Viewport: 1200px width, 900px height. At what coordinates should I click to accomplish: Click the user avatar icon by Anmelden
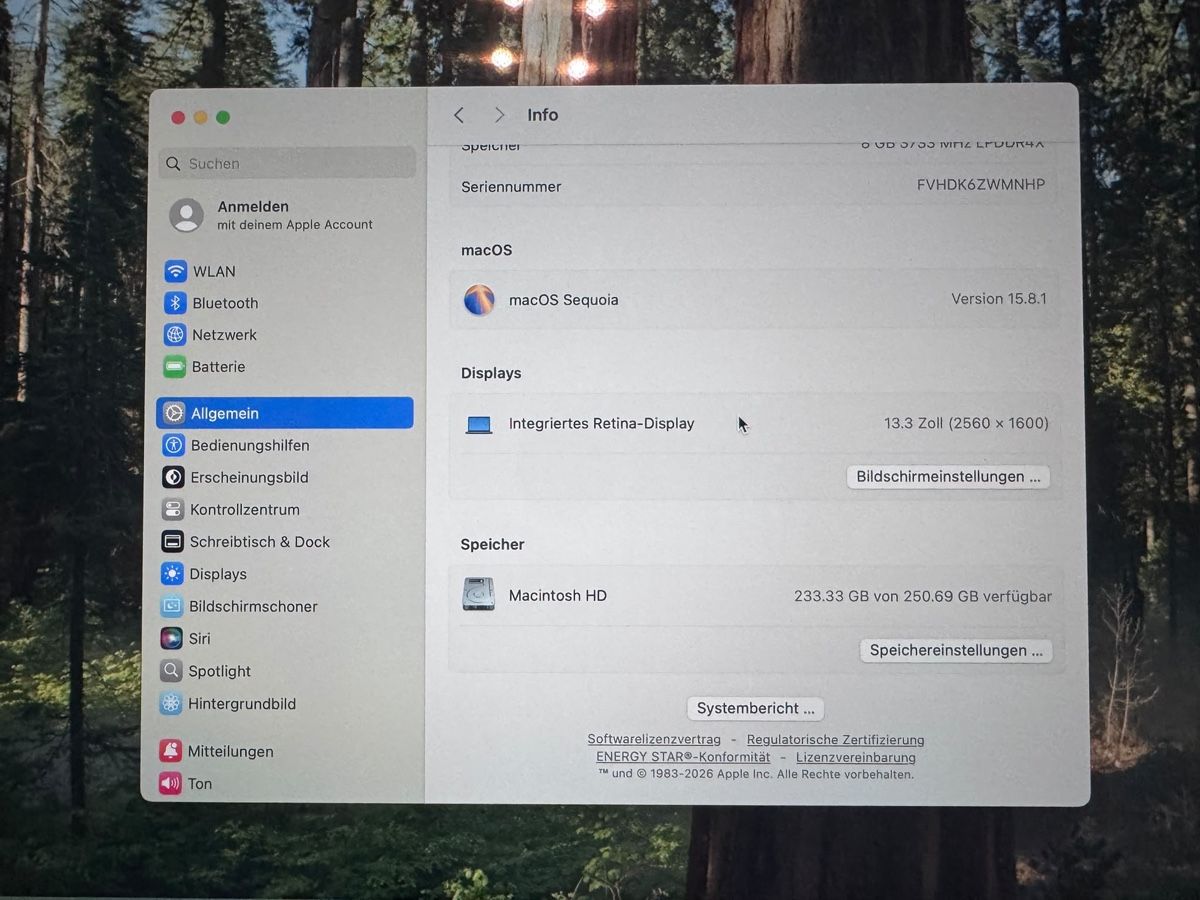coord(186,215)
